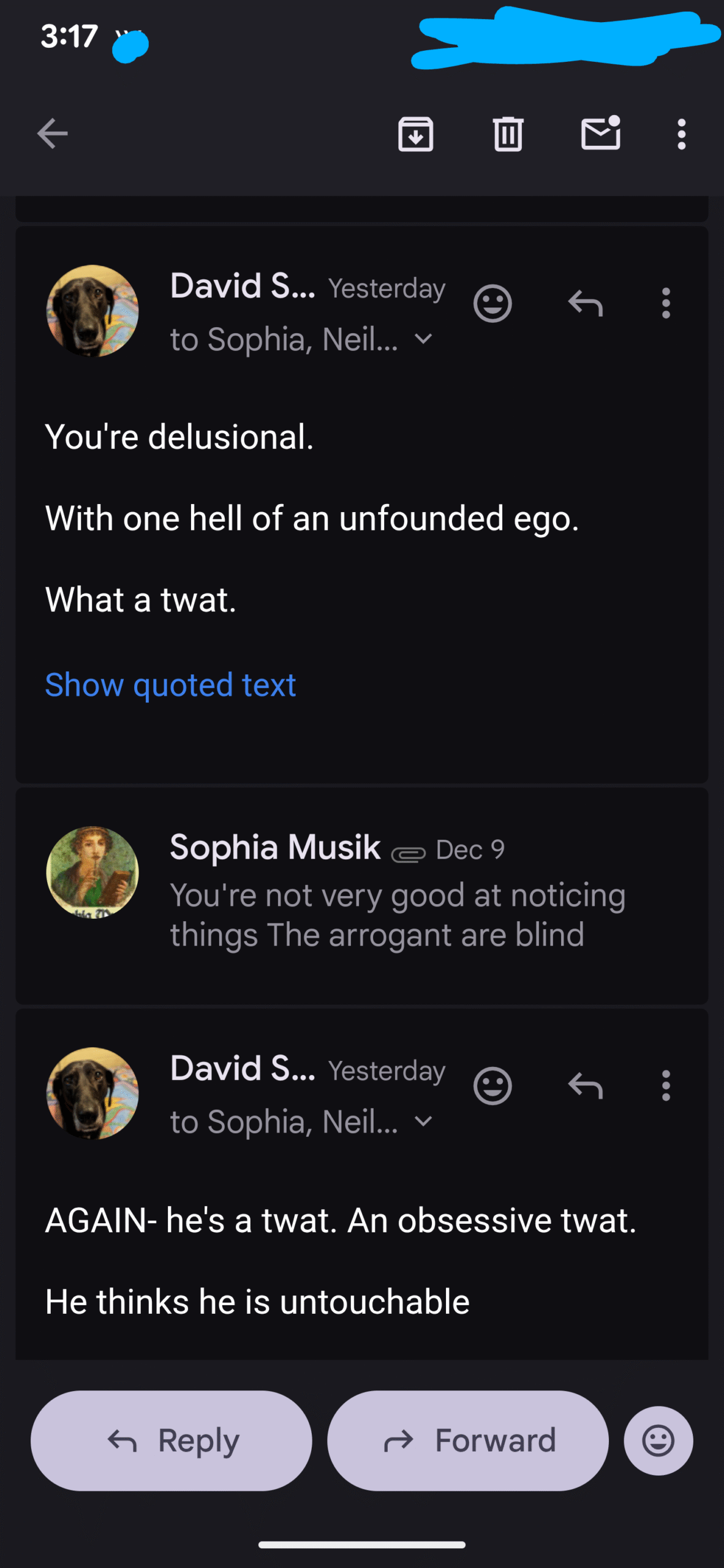This screenshot has width=724, height=1568.
Task: Delete the conversation with trash icon
Action: click(508, 134)
